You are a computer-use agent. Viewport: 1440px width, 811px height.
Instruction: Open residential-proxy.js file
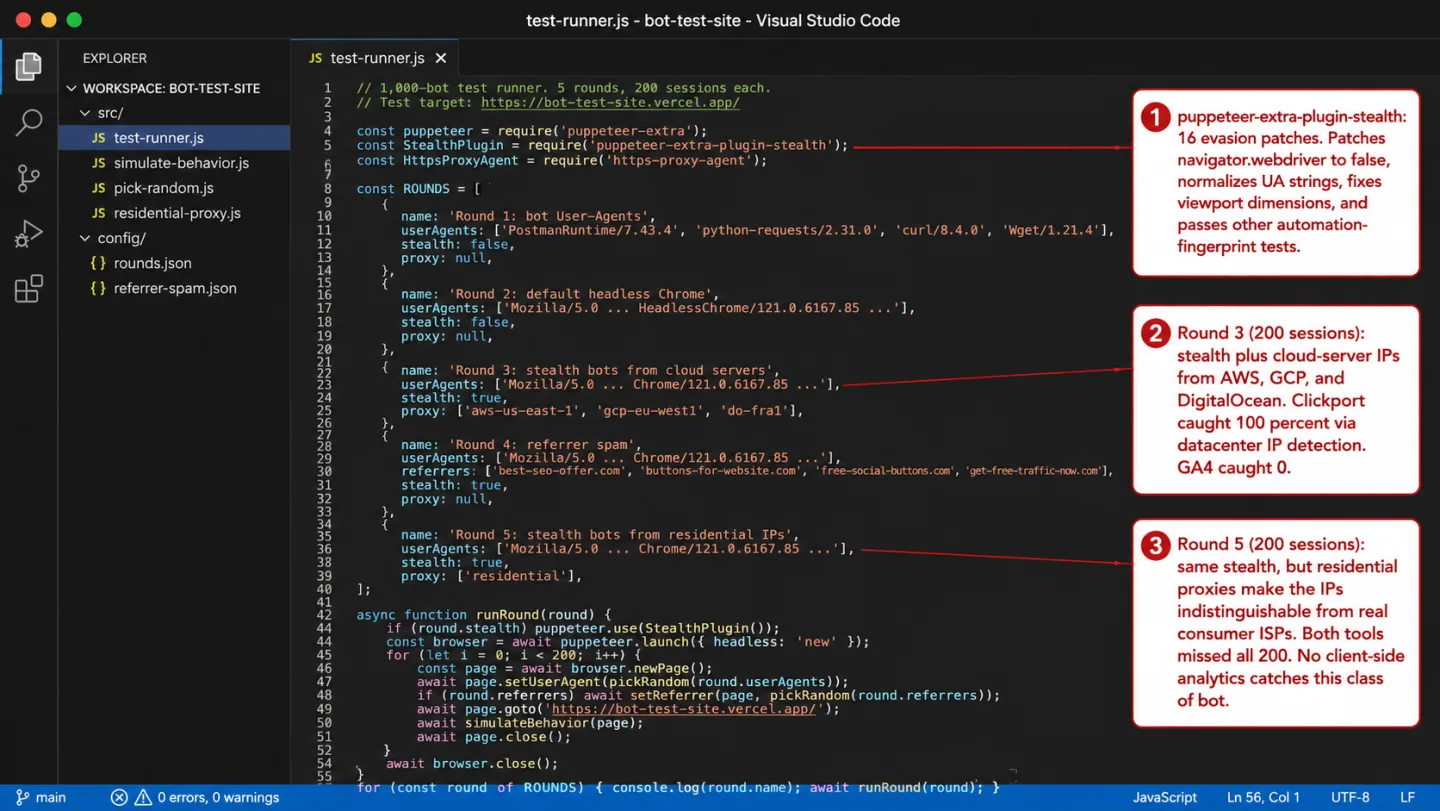click(177, 213)
